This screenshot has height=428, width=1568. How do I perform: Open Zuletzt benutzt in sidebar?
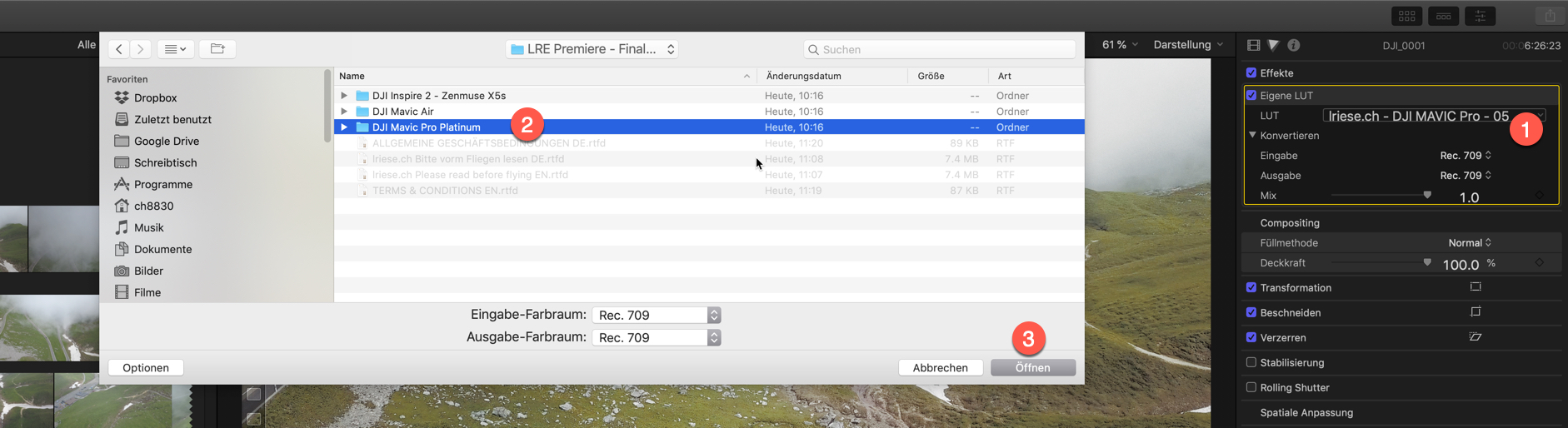click(x=162, y=119)
